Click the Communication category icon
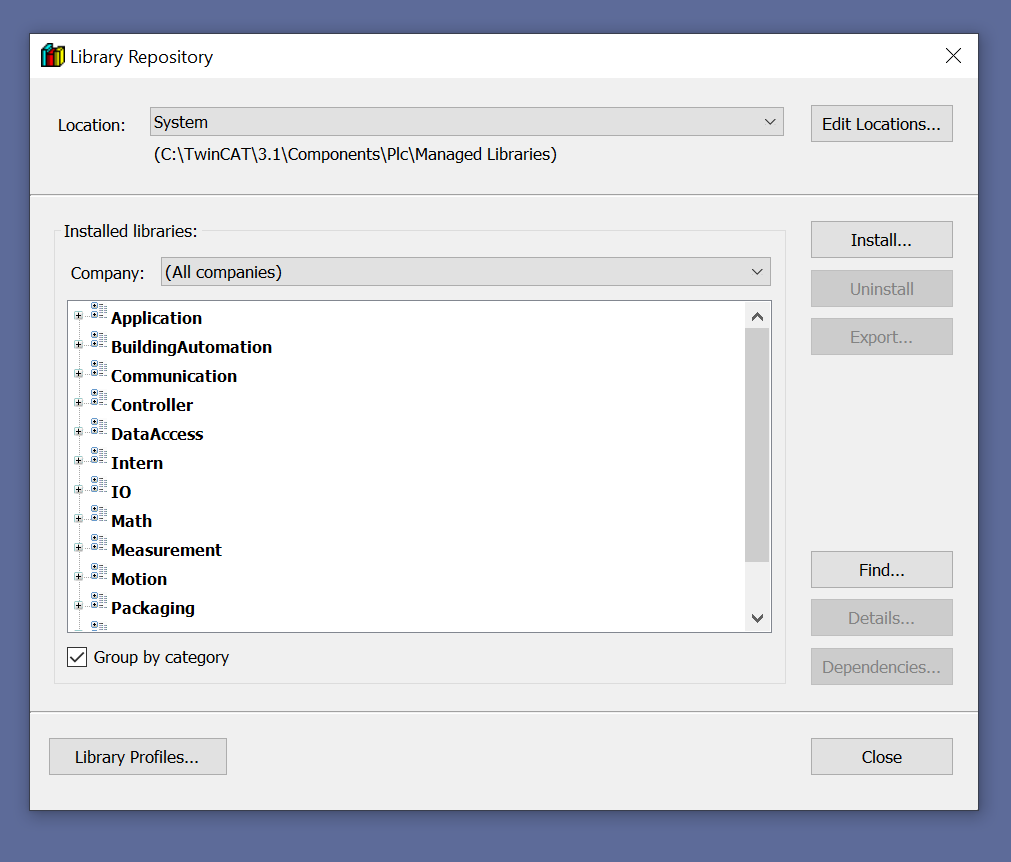Screen dimensions: 1011x862 coord(99,369)
